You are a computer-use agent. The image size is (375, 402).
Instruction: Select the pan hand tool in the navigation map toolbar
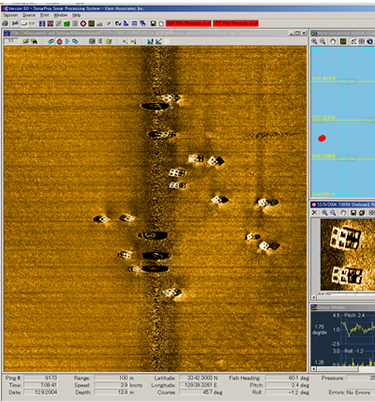tap(333, 41)
